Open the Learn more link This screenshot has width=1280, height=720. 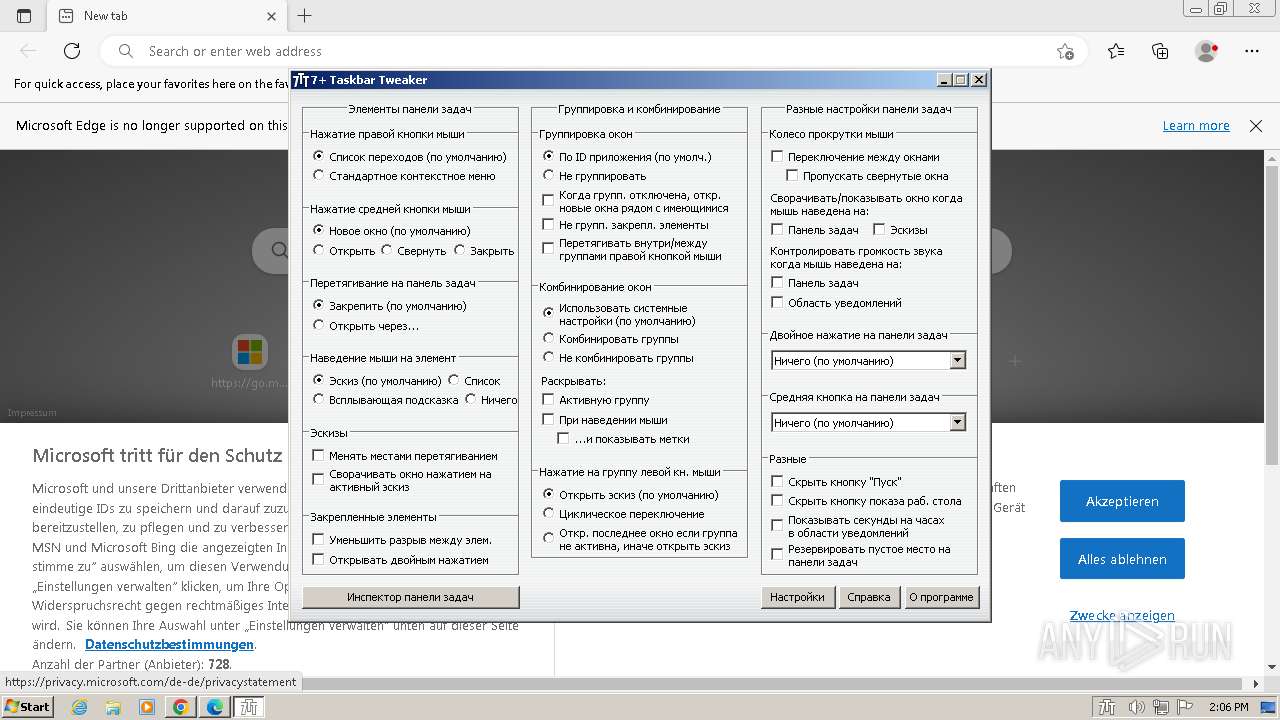pos(1196,126)
